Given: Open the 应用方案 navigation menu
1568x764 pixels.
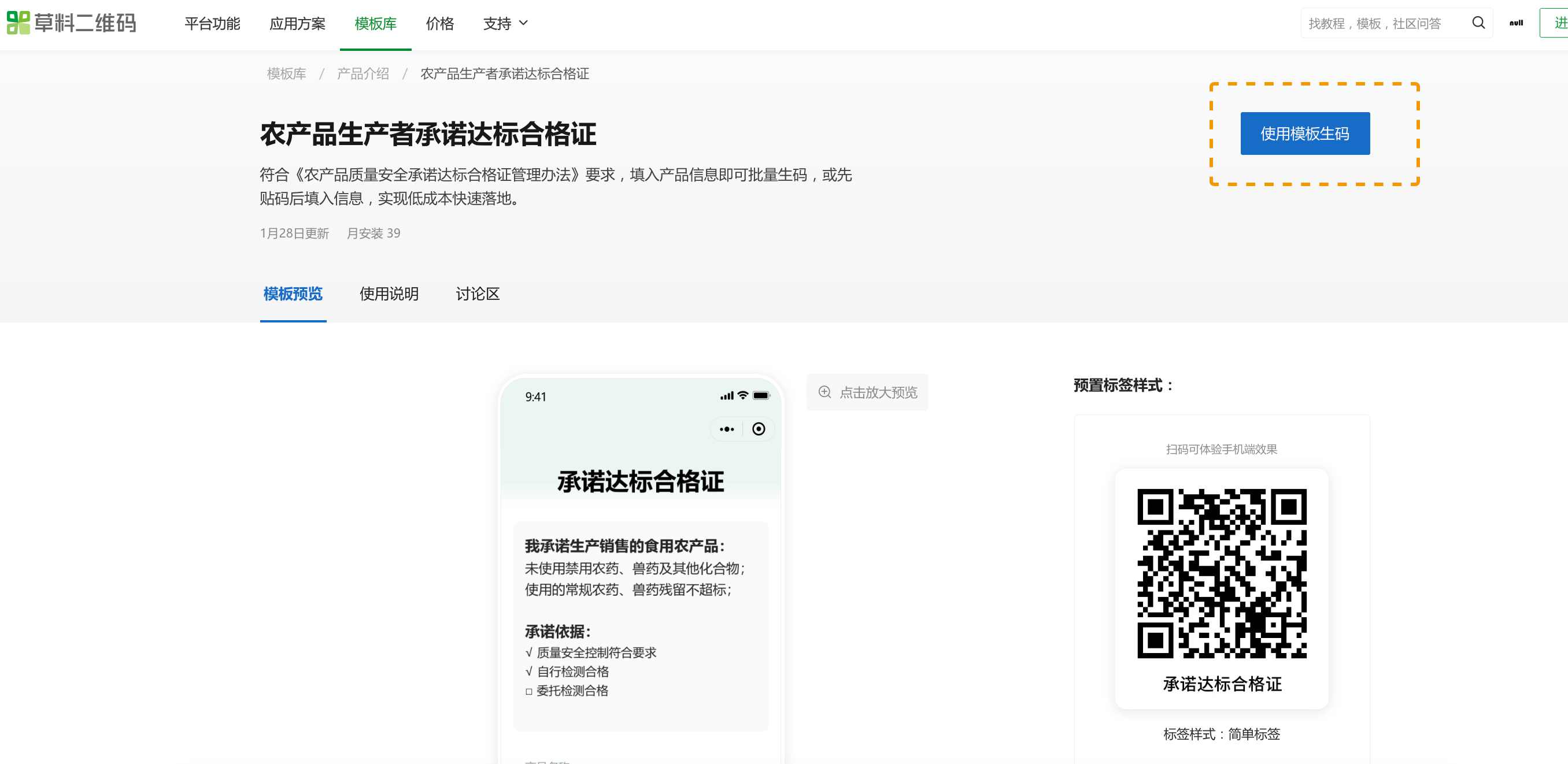Looking at the screenshot, I should (297, 23).
